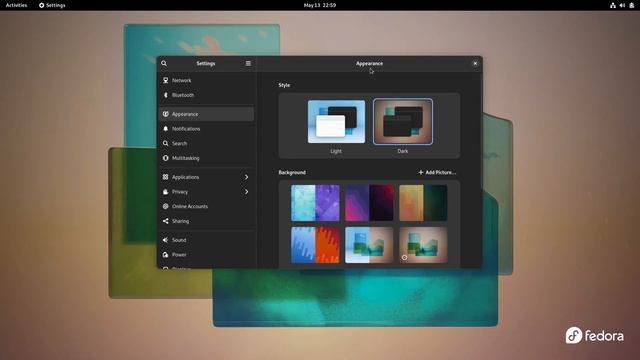Click the Online Accounts icon
The height and width of the screenshot is (360, 640).
[x=166, y=206]
